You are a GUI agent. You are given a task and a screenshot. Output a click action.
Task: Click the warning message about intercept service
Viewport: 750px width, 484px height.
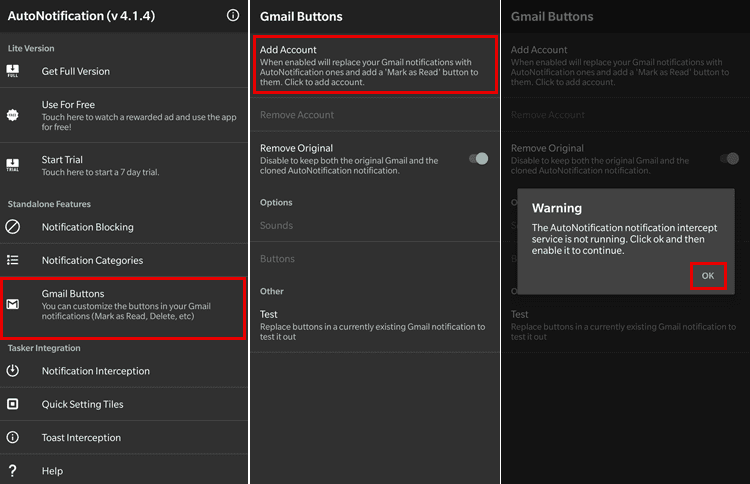tap(624, 239)
